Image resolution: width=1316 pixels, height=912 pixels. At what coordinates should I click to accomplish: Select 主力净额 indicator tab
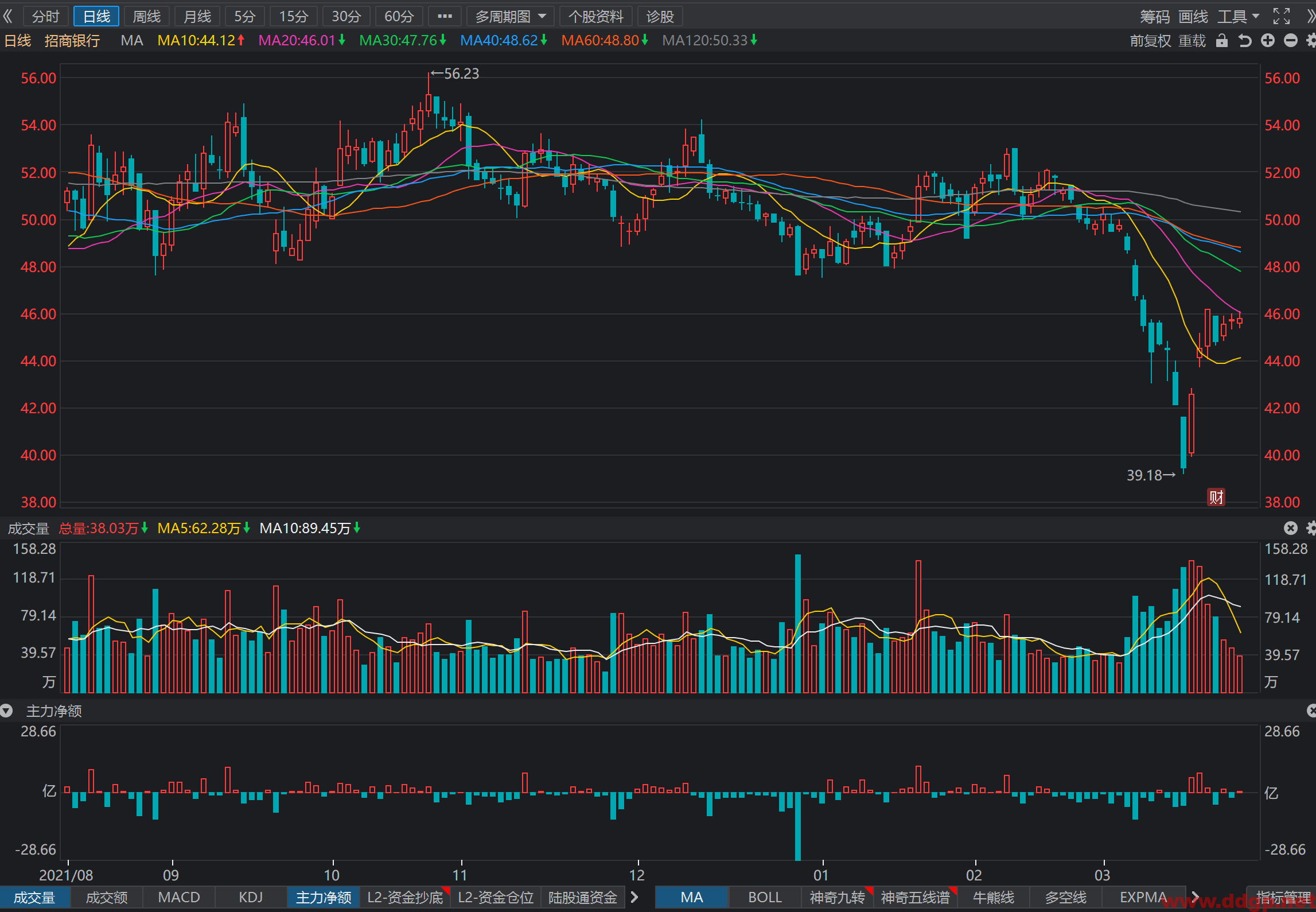click(x=324, y=897)
